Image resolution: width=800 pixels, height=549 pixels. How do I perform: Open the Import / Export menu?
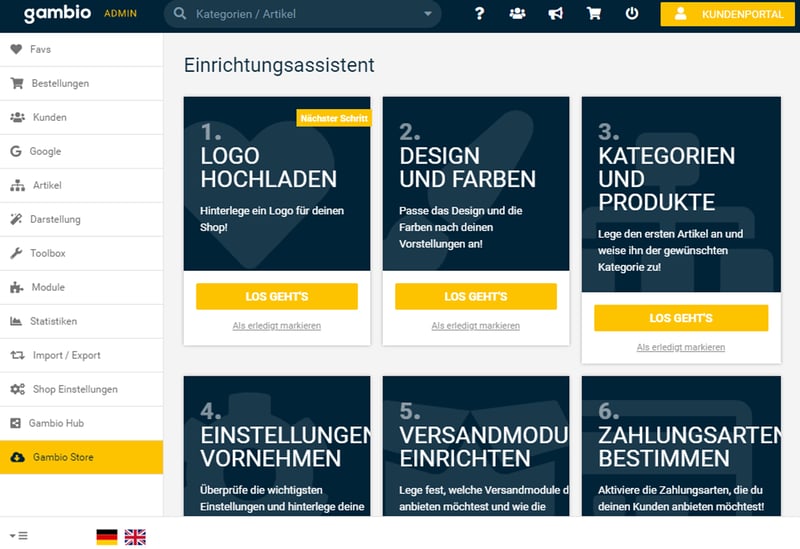point(82,355)
